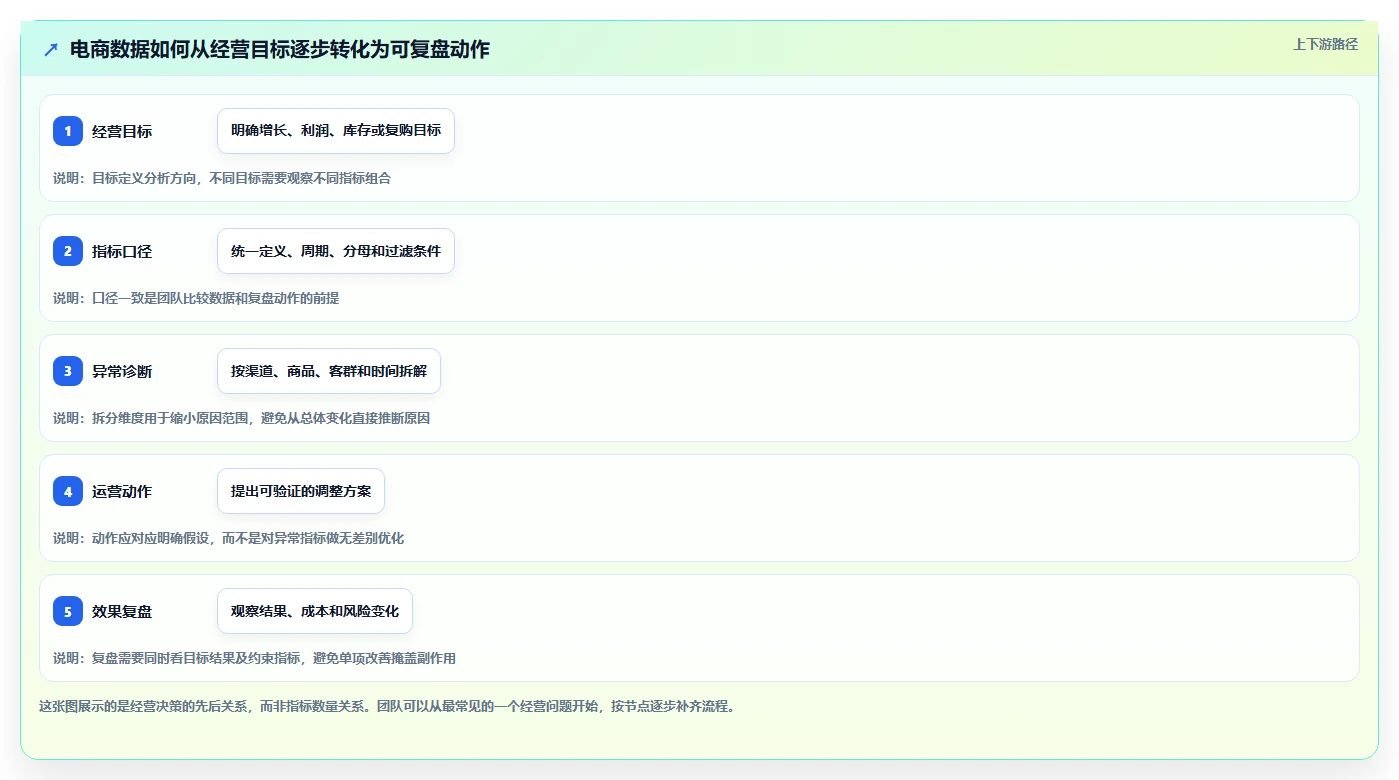Screen dimensions: 1399x780
Task: Click the note 说明：复盘需要同时看目标结果
Action: (x=254, y=658)
